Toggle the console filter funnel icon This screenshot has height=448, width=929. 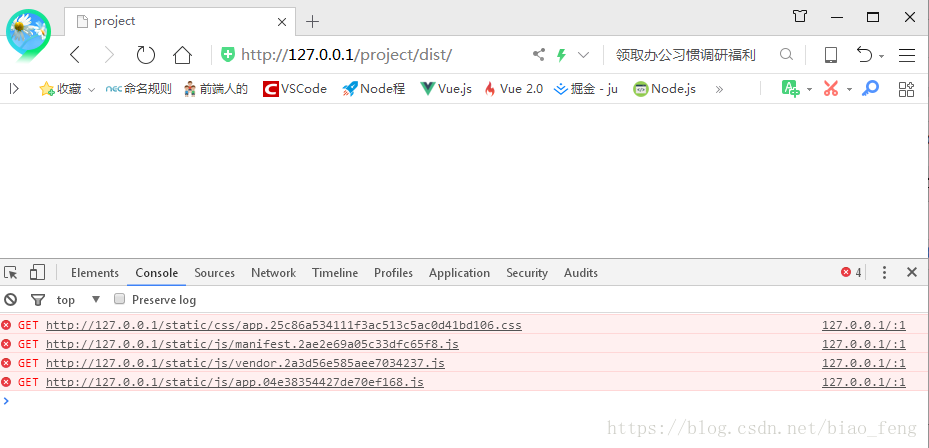(38, 300)
